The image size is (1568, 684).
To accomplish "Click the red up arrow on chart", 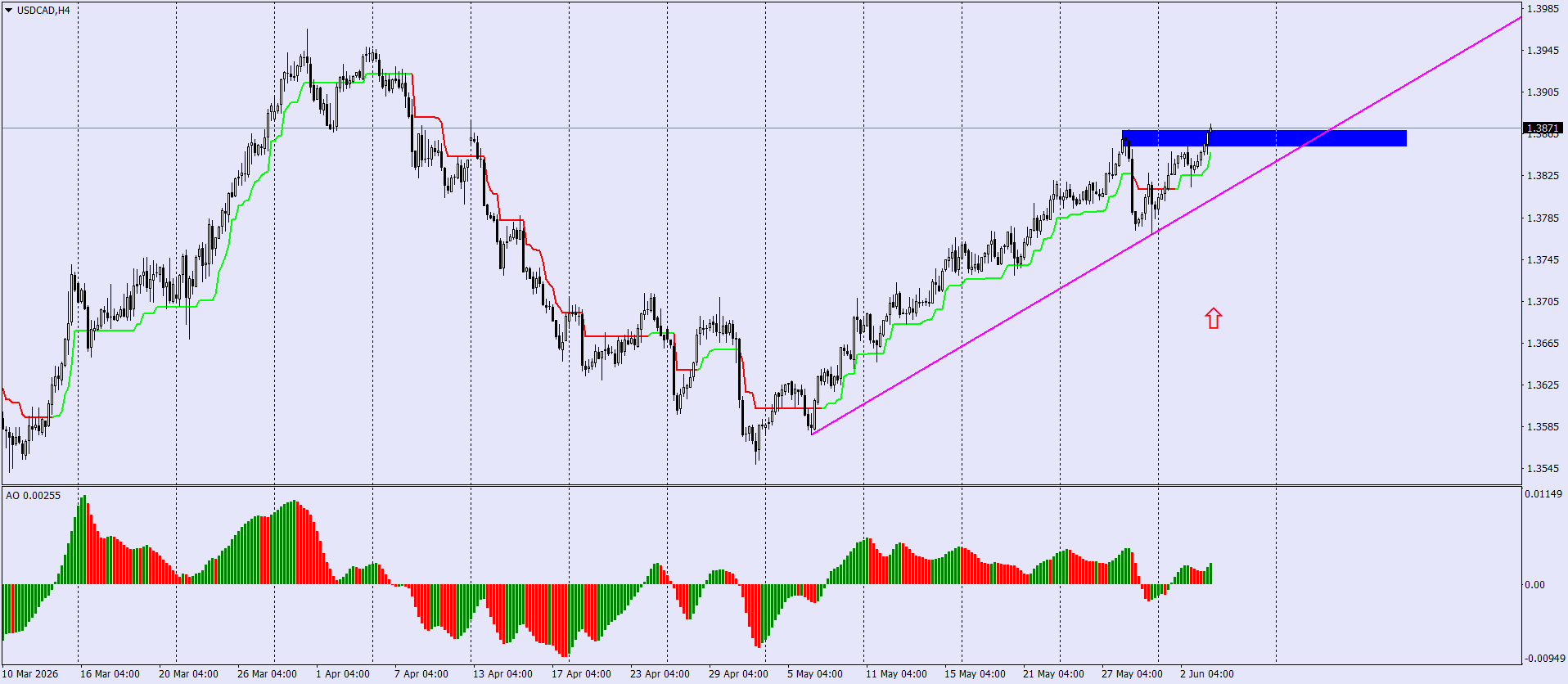I will coord(1213,318).
